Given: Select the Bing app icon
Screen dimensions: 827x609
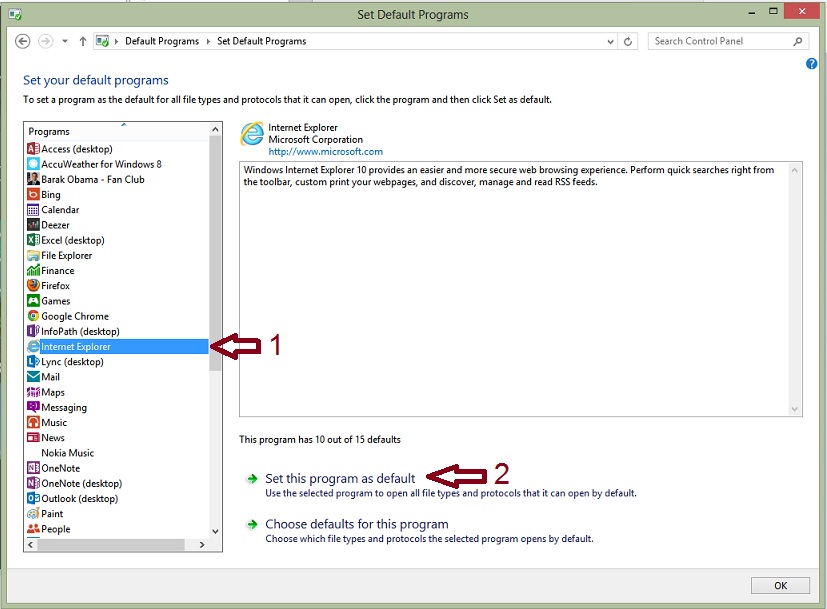Looking at the screenshot, I should 33,195.
